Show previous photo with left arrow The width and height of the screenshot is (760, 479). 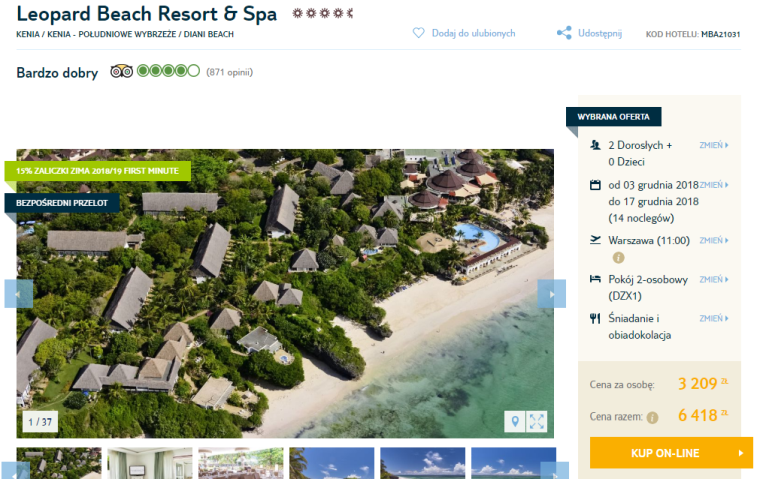point(18,294)
